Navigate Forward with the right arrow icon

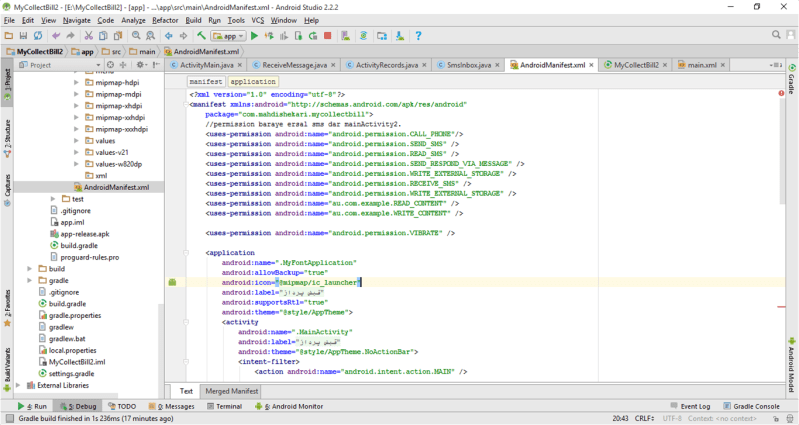tap(183, 36)
